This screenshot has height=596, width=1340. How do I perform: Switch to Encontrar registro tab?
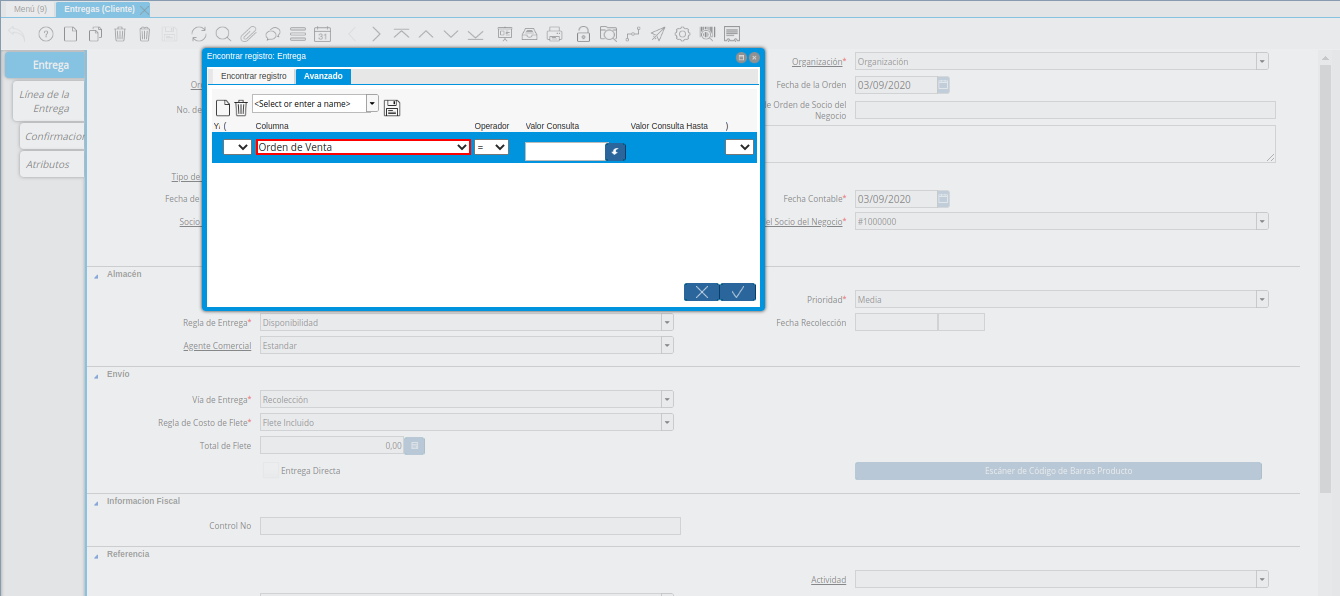(253, 76)
